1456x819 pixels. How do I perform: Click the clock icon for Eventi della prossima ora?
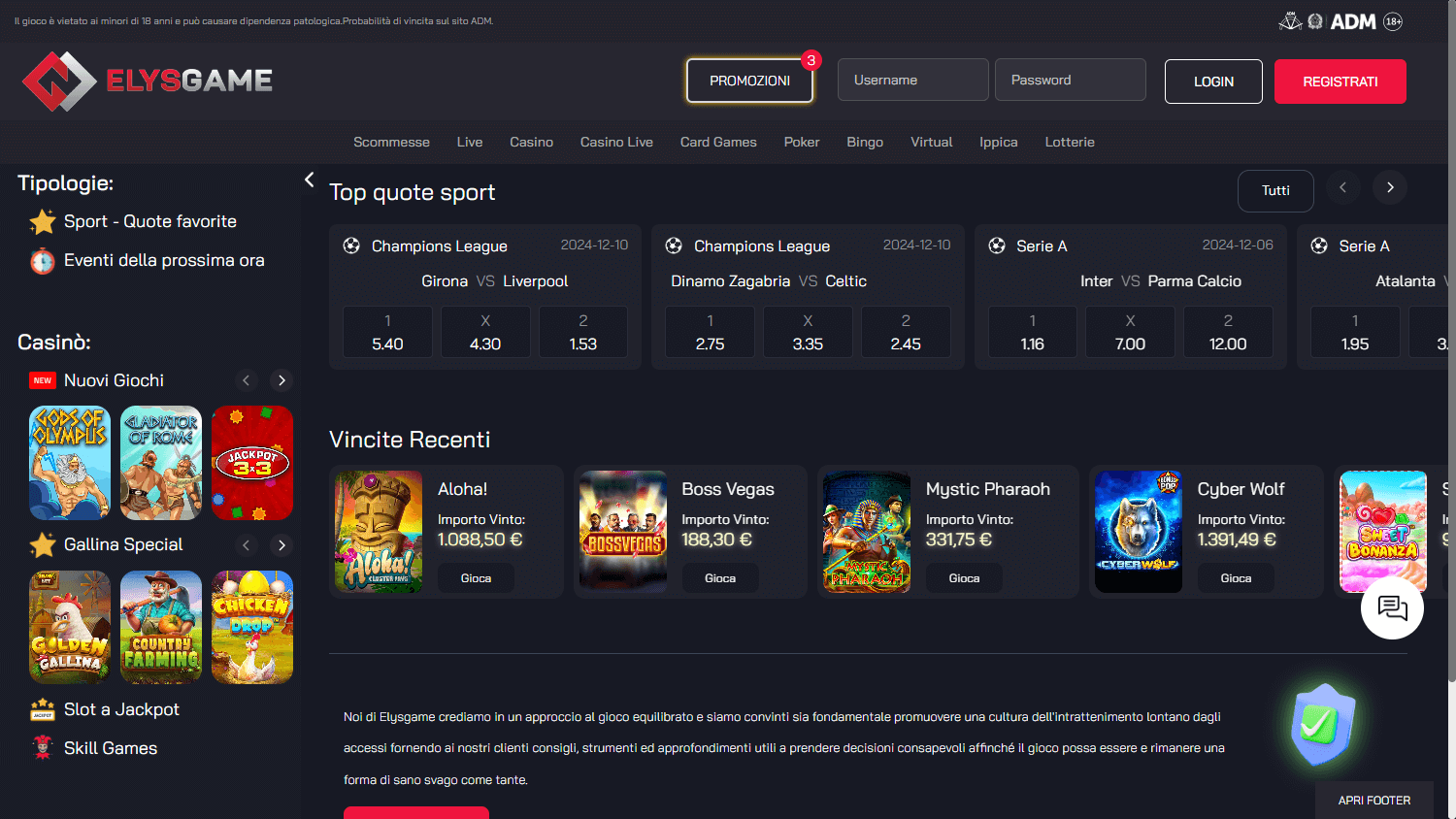[43, 261]
